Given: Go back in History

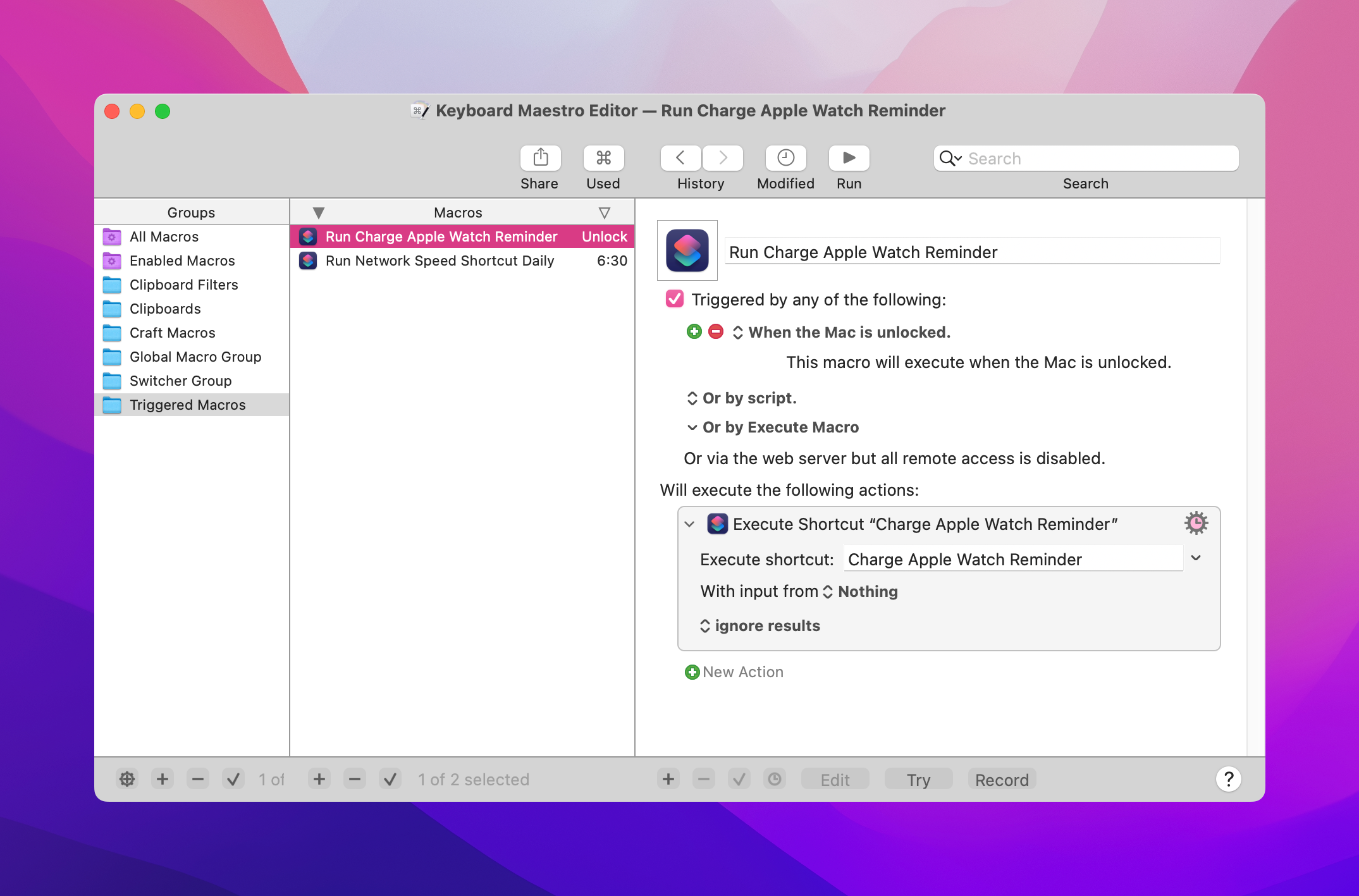Looking at the screenshot, I should (x=680, y=158).
